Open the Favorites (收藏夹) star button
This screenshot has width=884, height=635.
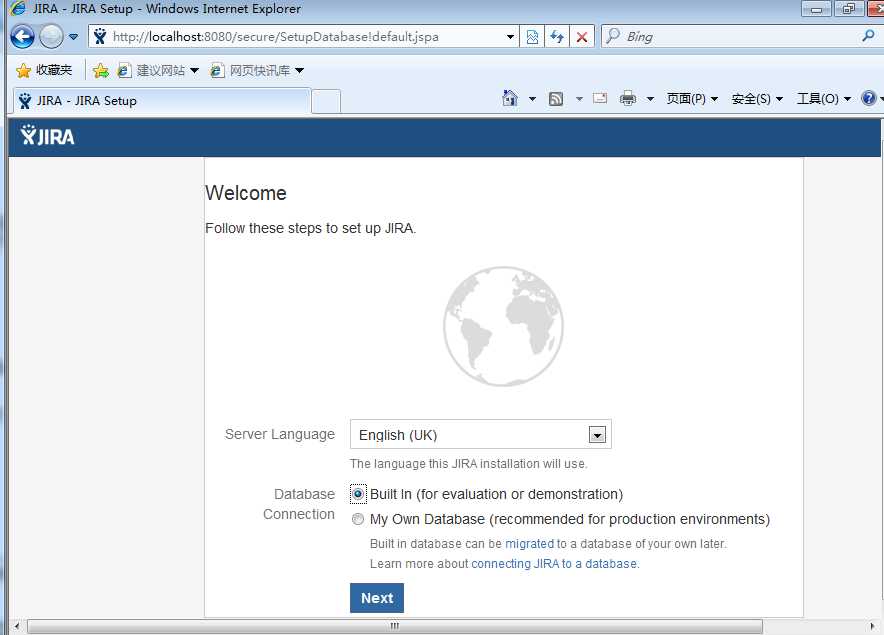[44, 70]
